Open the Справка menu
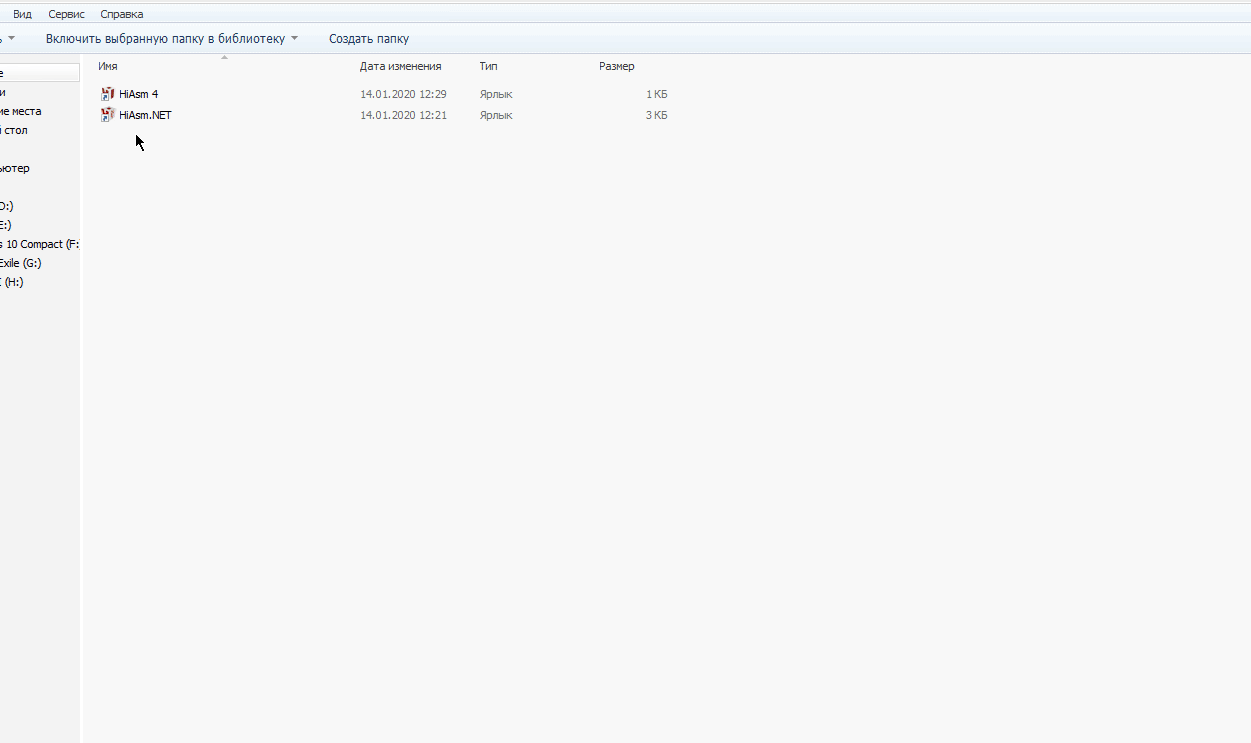 tap(122, 14)
